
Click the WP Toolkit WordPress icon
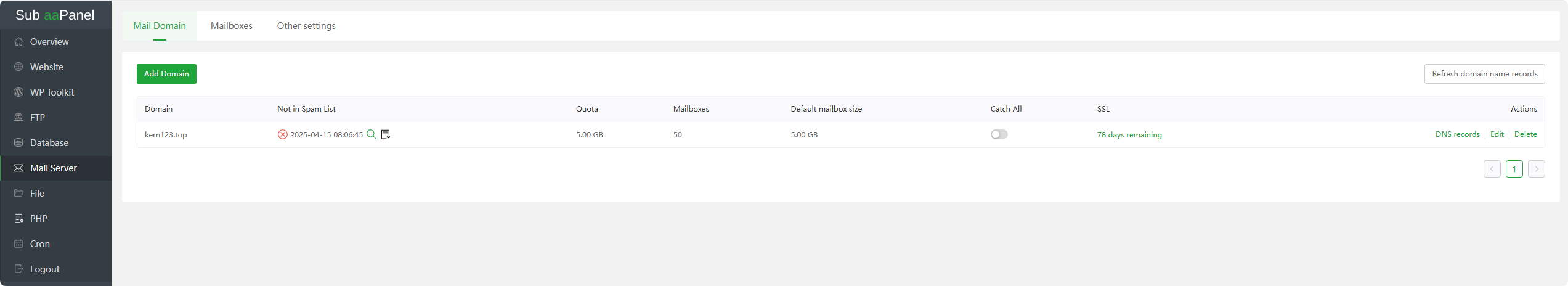18,92
